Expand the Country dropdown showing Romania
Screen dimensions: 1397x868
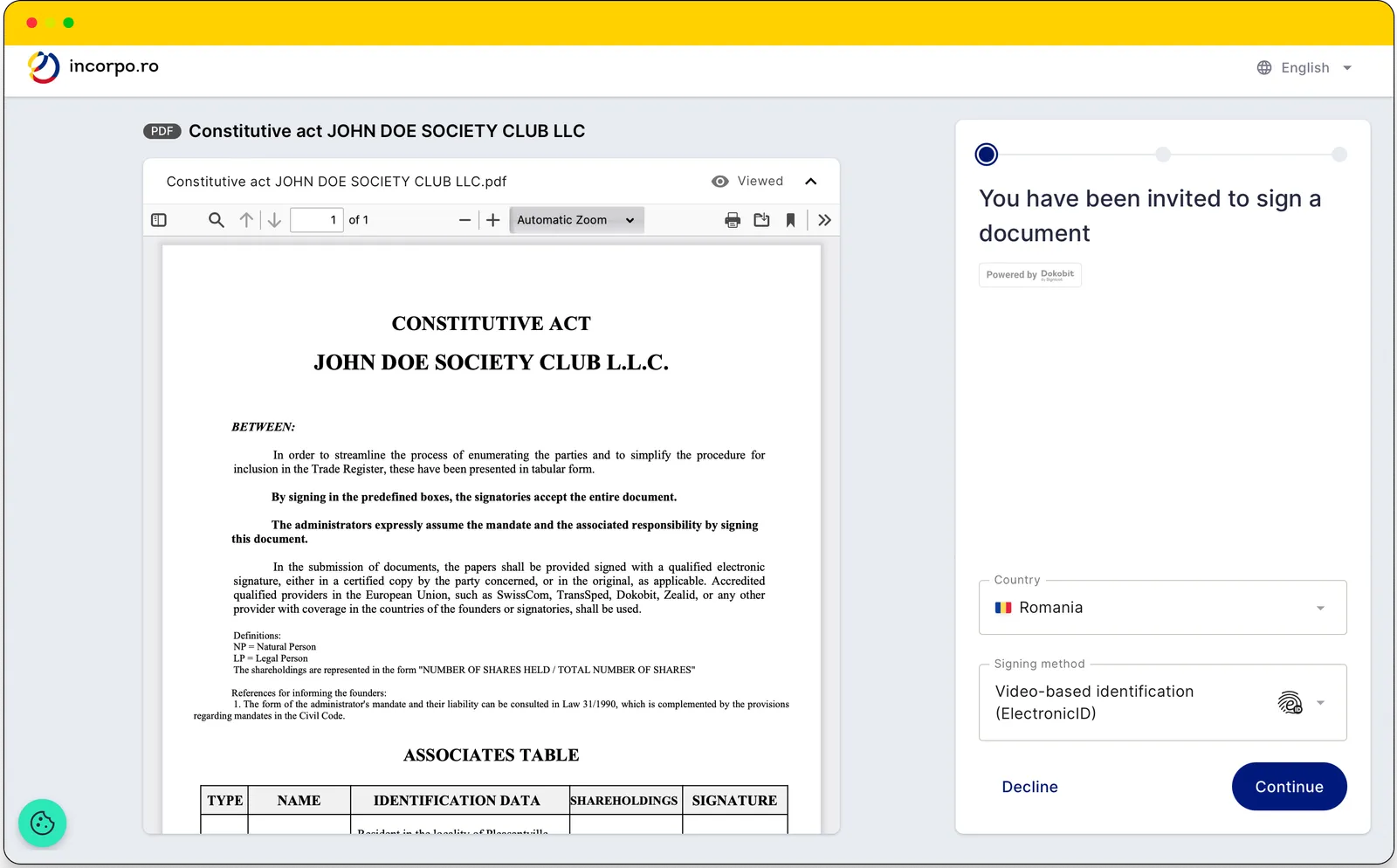[1162, 608]
